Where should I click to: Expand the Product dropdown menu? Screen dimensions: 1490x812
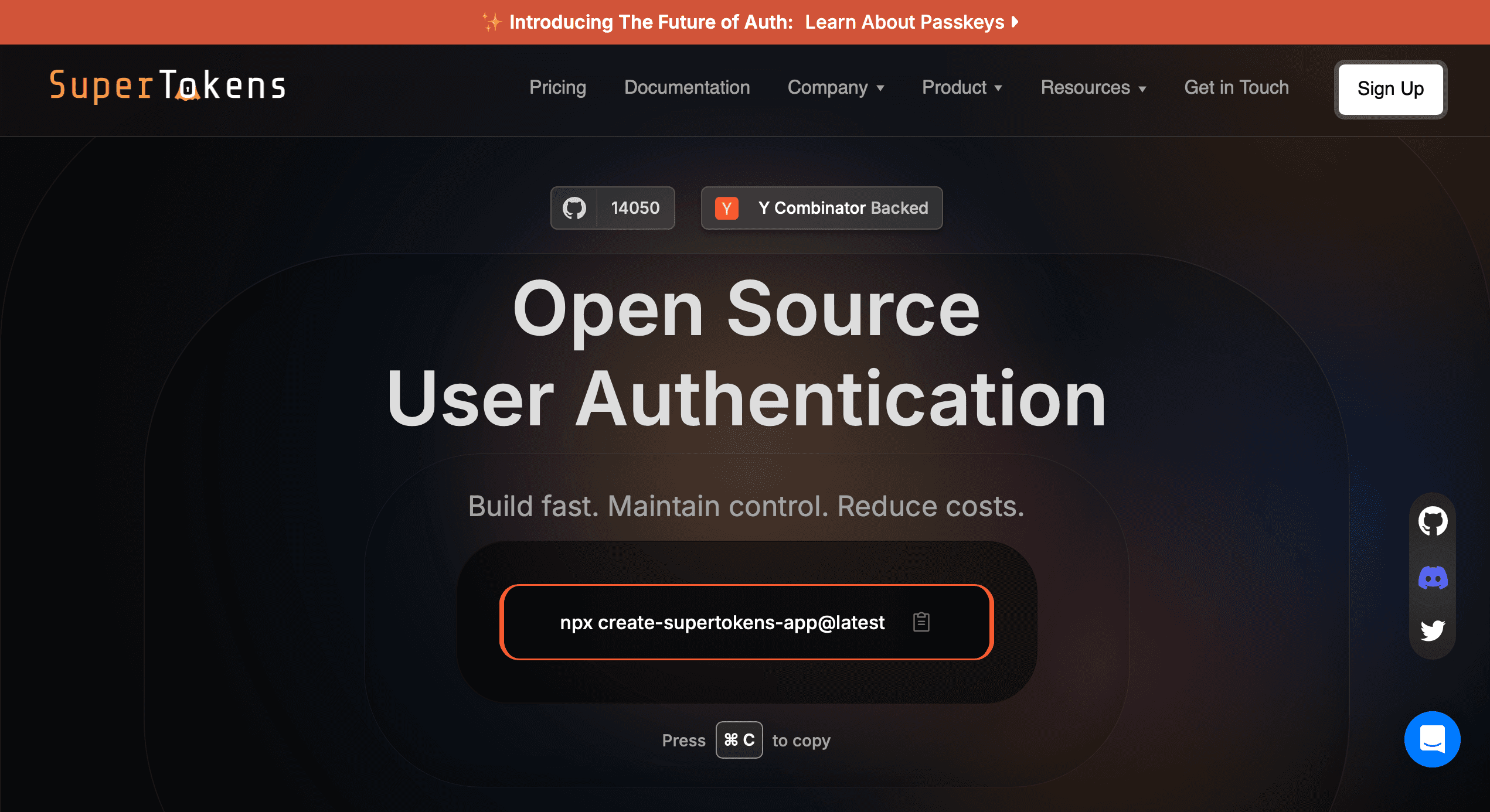(962, 87)
